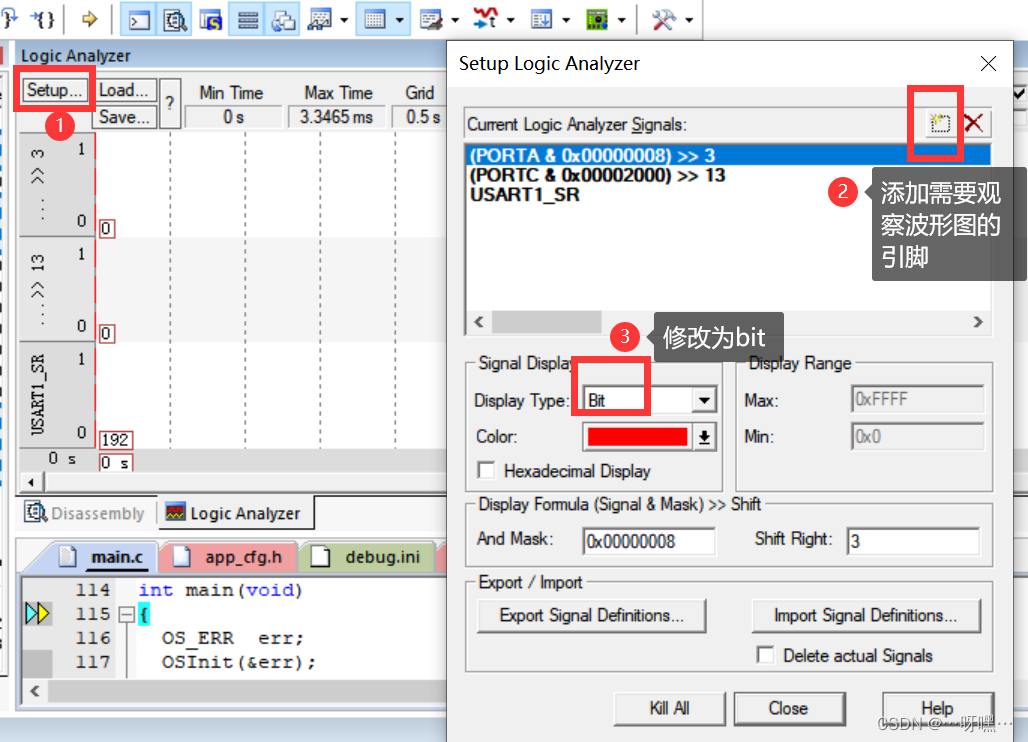1028x742 pixels.
Task: Click Import Signal Definitions... button
Action: [865, 615]
